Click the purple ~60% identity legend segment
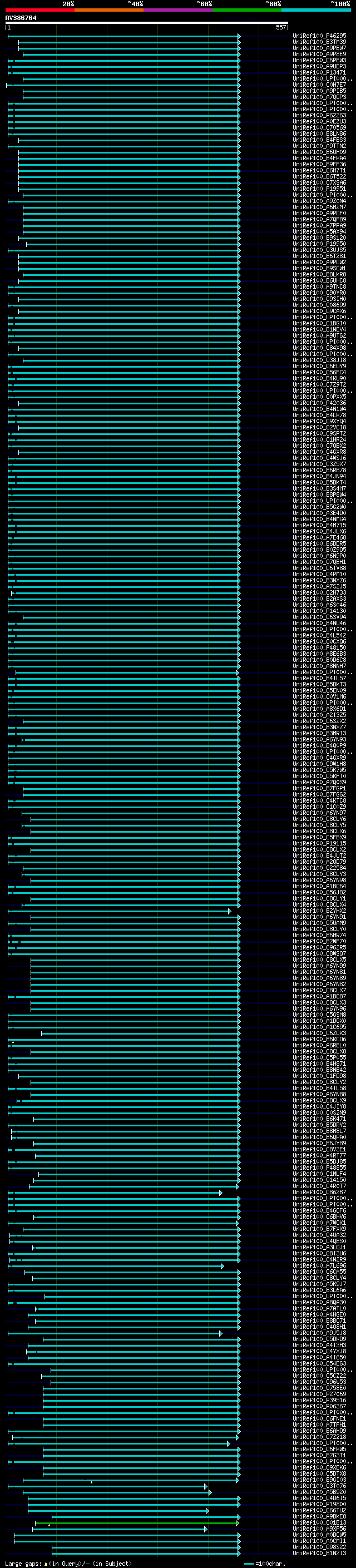 coord(179,10)
